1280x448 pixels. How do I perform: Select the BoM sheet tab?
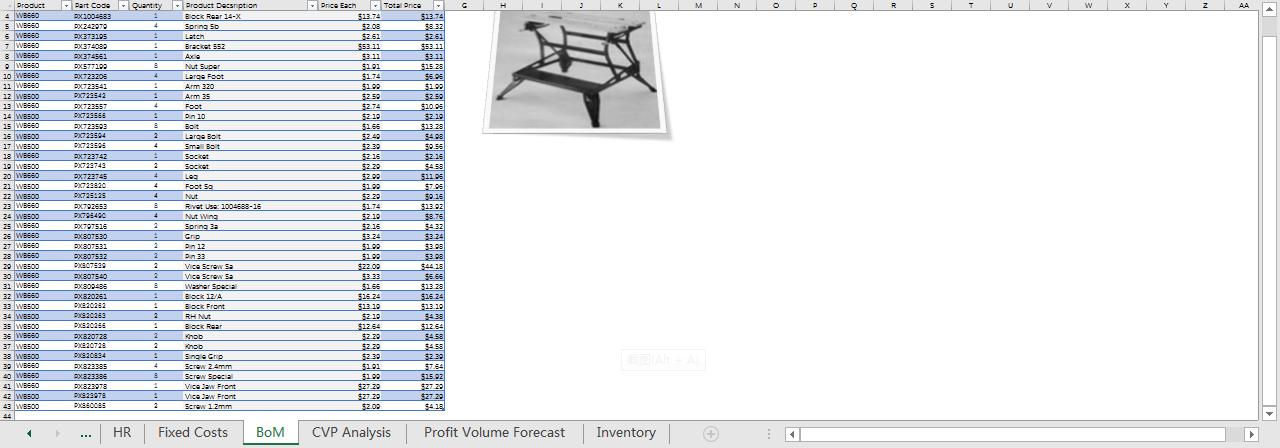270,433
